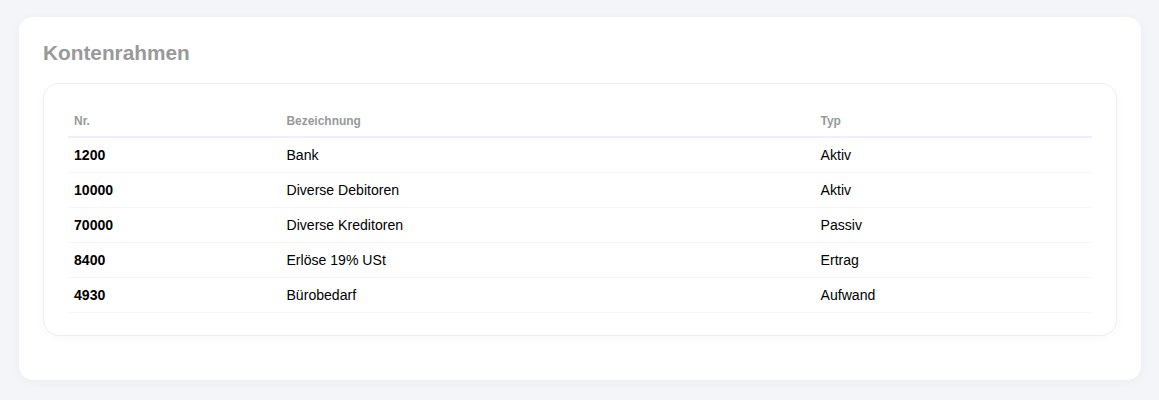Select the Bezeichnung column header
The height and width of the screenshot is (400, 1159).
pos(323,121)
